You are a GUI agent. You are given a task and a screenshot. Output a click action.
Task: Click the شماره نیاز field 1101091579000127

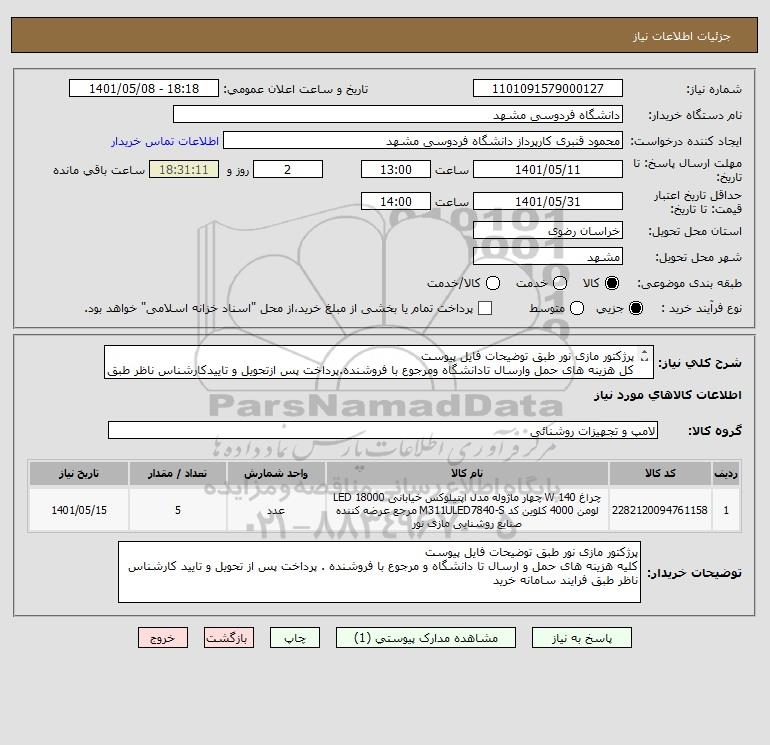point(548,89)
